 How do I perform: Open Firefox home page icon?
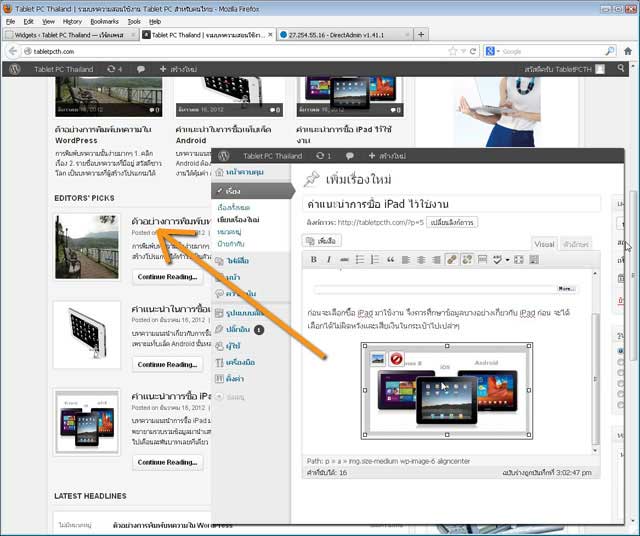(x=628, y=51)
